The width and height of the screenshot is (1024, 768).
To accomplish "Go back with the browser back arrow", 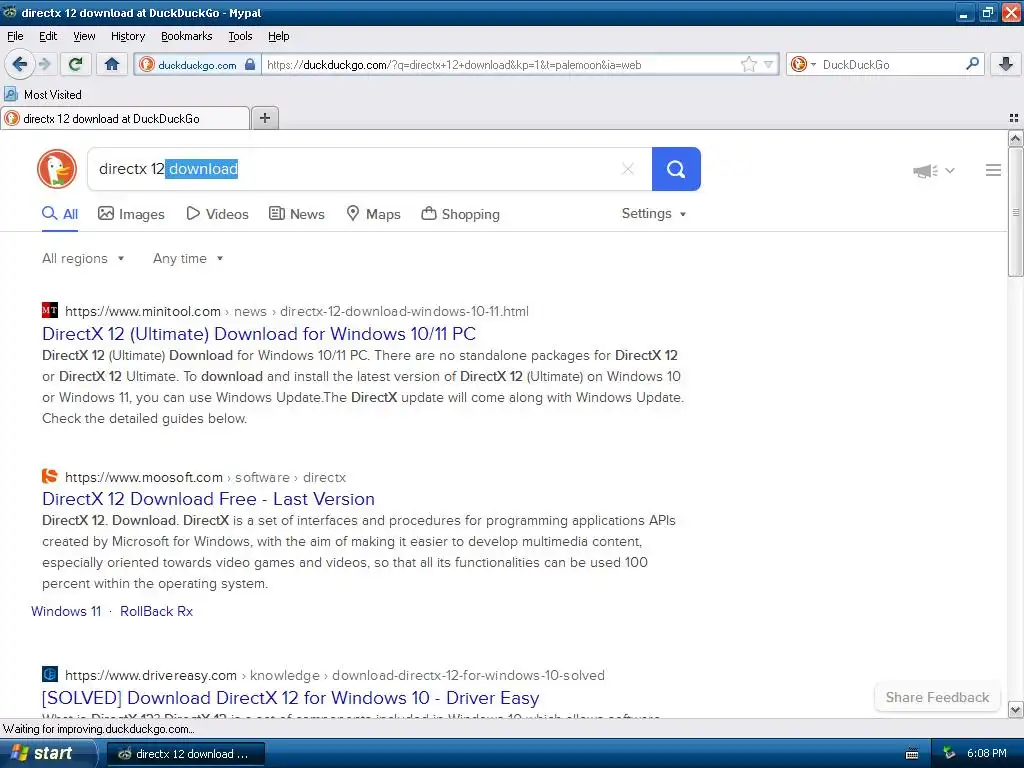I will click(19, 64).
